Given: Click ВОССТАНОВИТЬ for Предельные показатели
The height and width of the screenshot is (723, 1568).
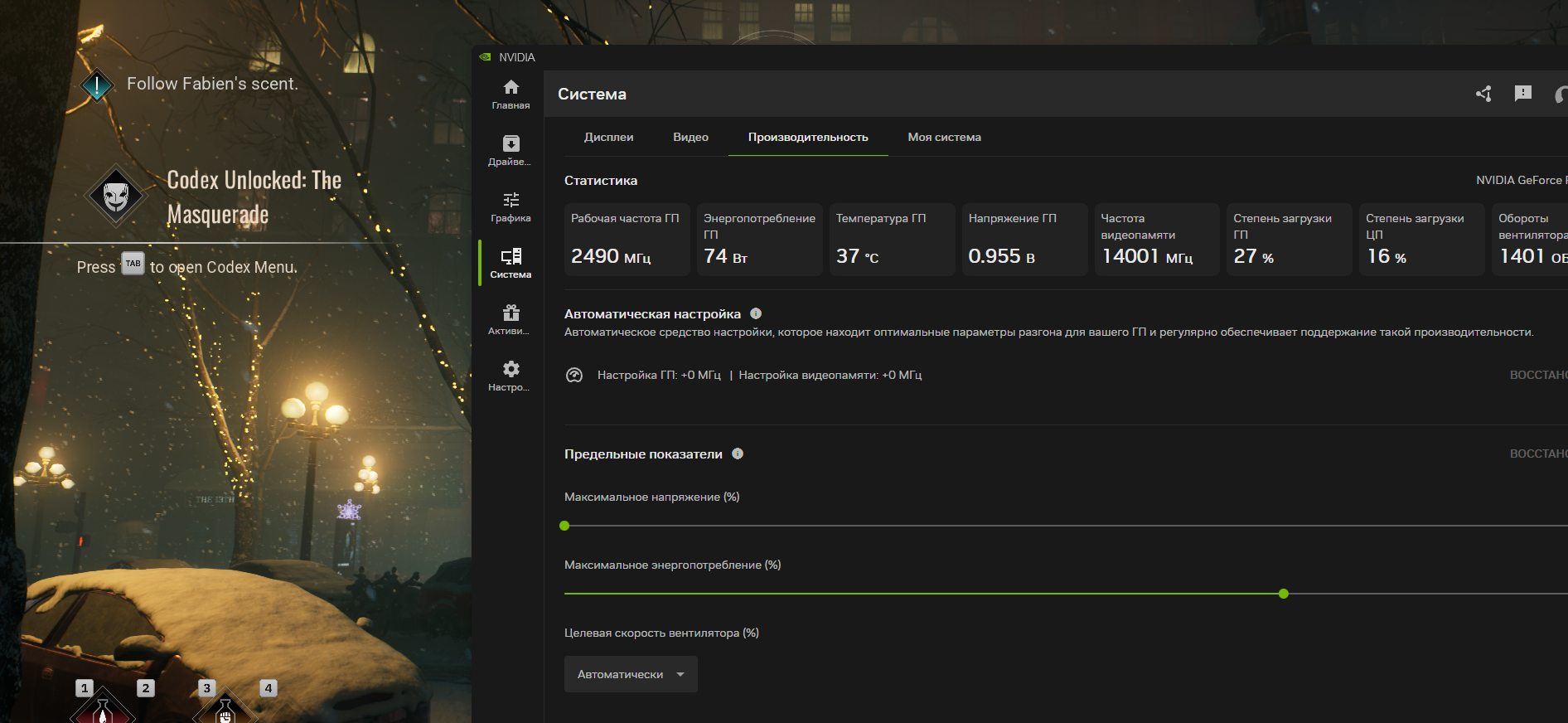Looking at the screenshot, I should [1539, 454].
